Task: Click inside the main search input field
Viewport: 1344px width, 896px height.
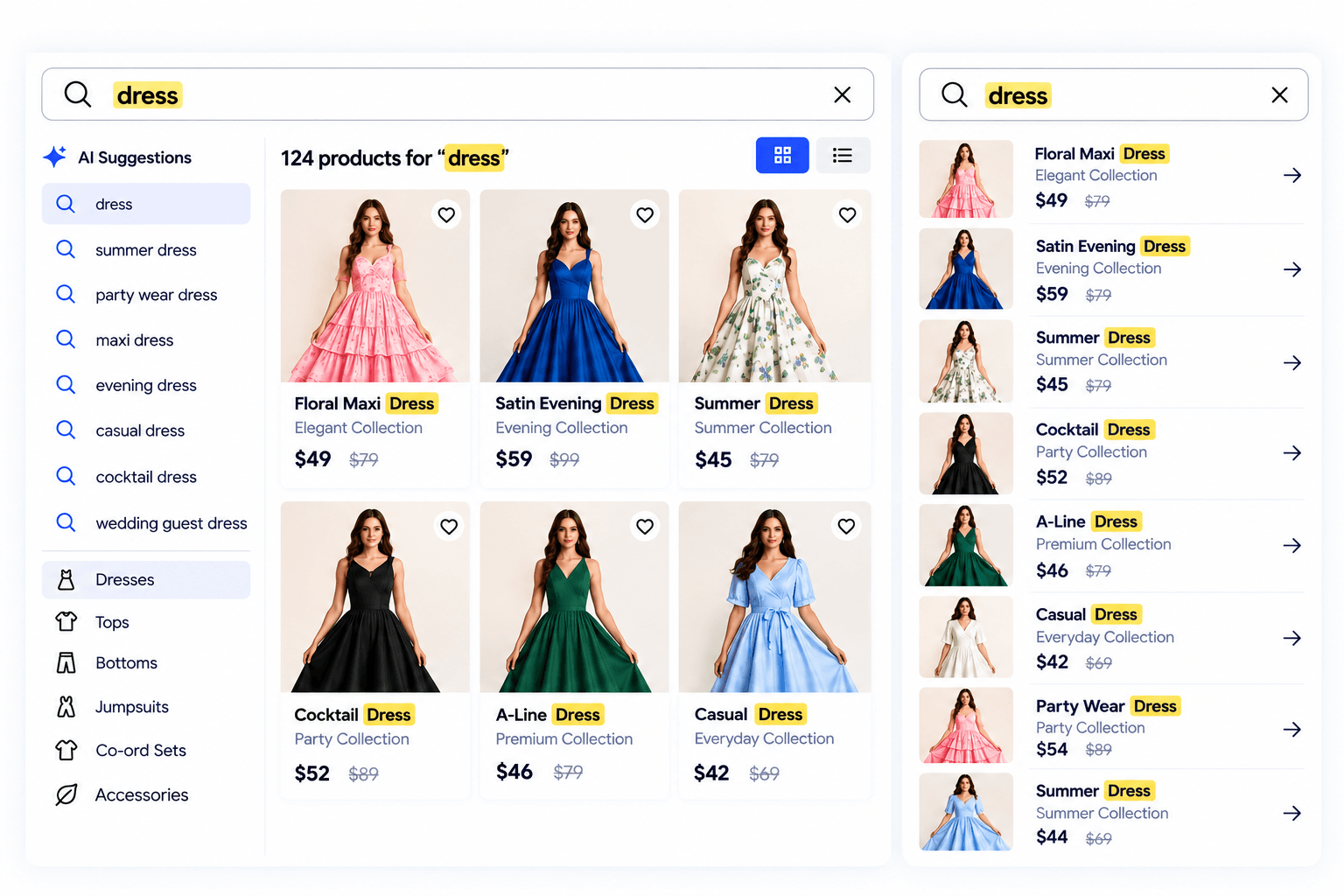Action: pos(458,94)
